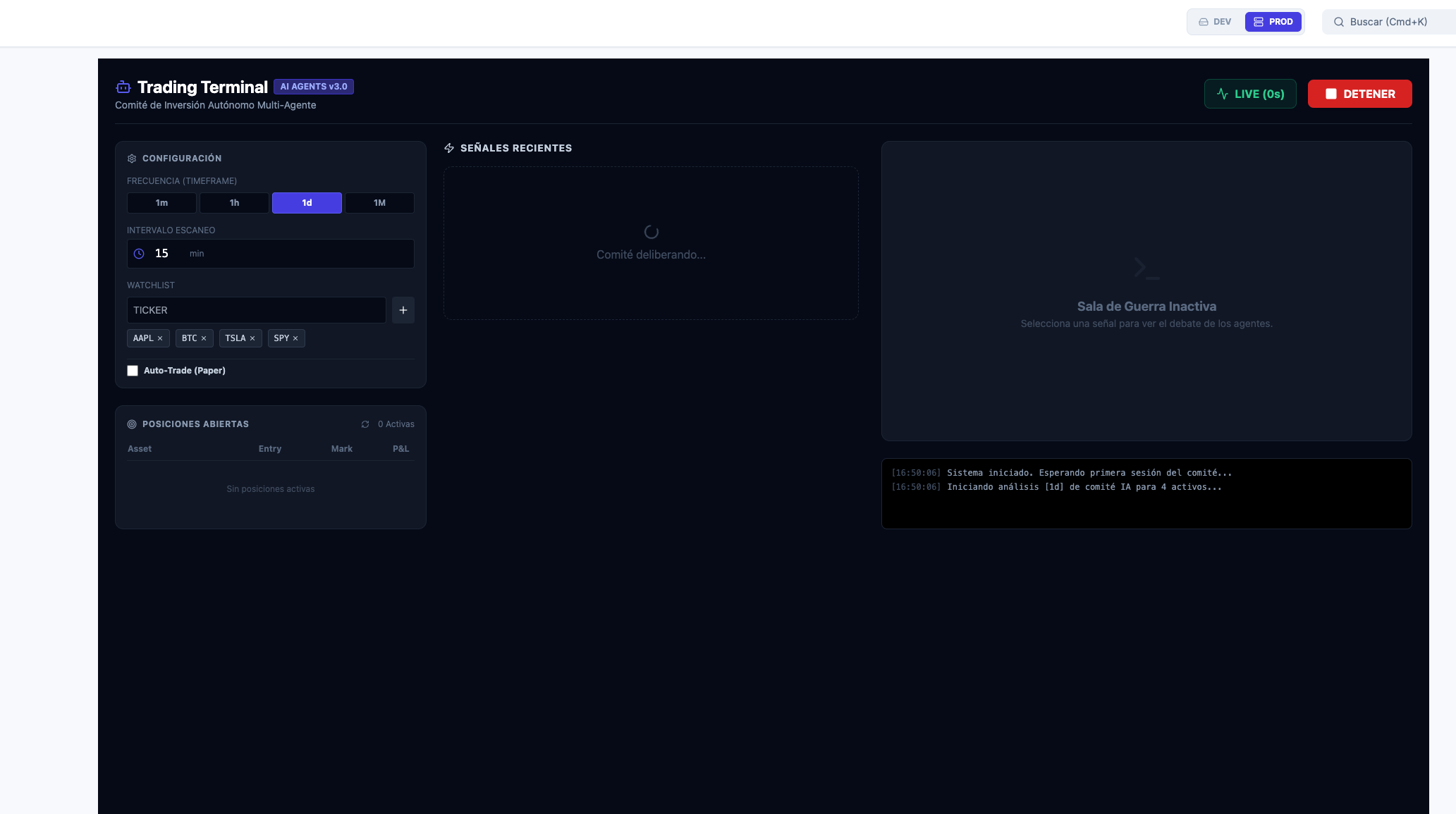Select the 1M timeframe
Screen dimensions: 1456x814
[379, 202]
